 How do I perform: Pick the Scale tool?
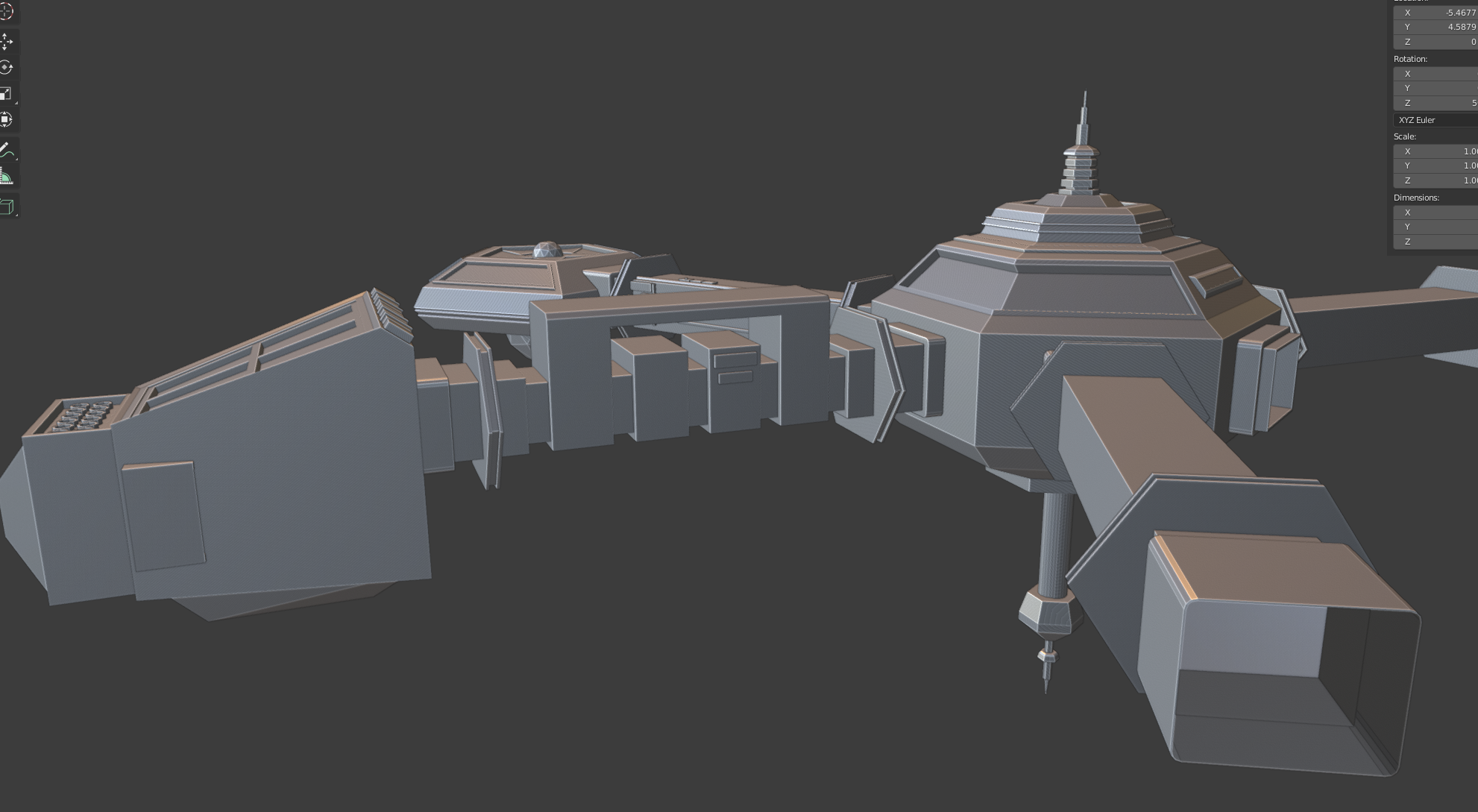point(6,94)
